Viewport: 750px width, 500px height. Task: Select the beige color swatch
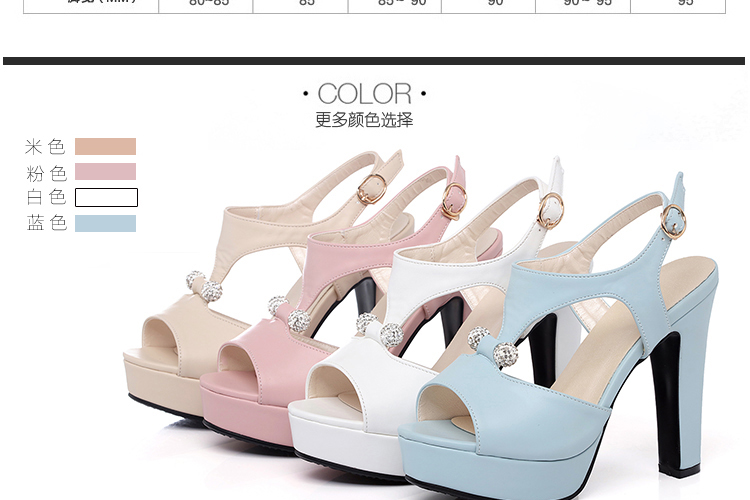coord(105,146)
